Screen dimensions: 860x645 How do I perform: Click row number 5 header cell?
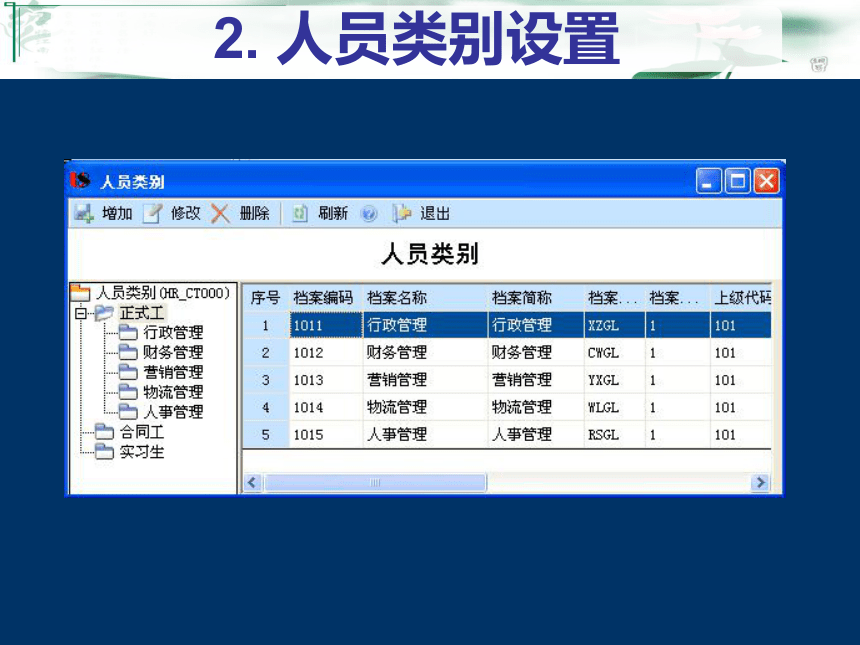pos(265,435)
